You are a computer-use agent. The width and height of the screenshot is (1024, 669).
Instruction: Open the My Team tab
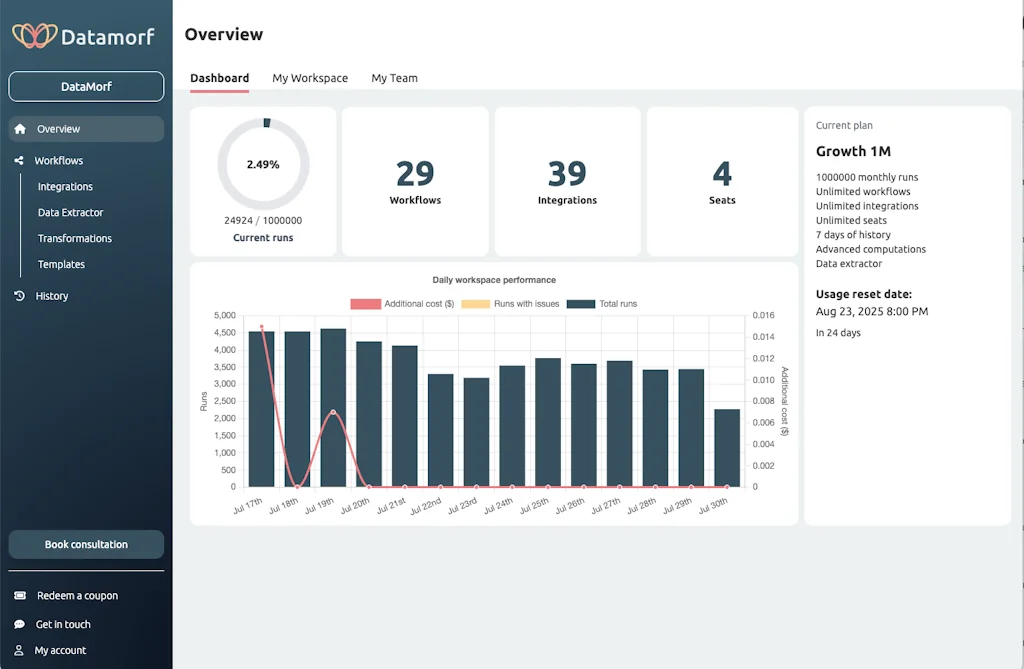click(394, 77)
